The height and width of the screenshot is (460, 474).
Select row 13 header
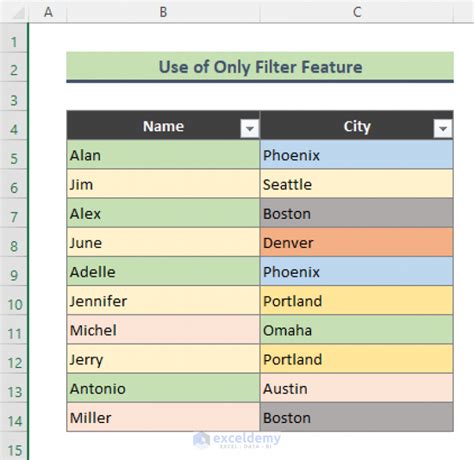(14, 388)
